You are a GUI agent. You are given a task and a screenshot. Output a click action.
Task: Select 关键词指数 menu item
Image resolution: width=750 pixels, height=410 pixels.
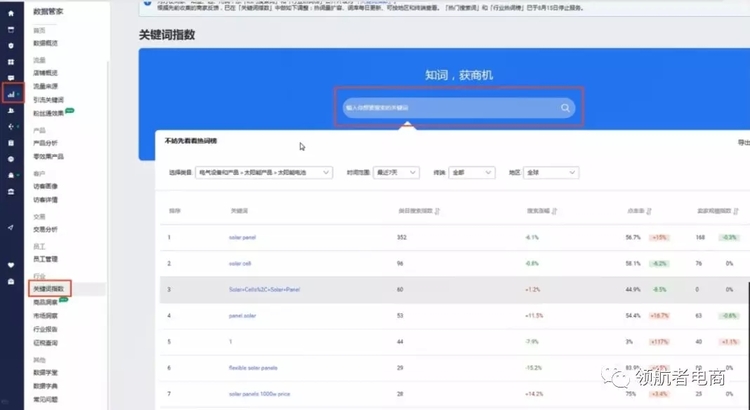click(48, 288)
